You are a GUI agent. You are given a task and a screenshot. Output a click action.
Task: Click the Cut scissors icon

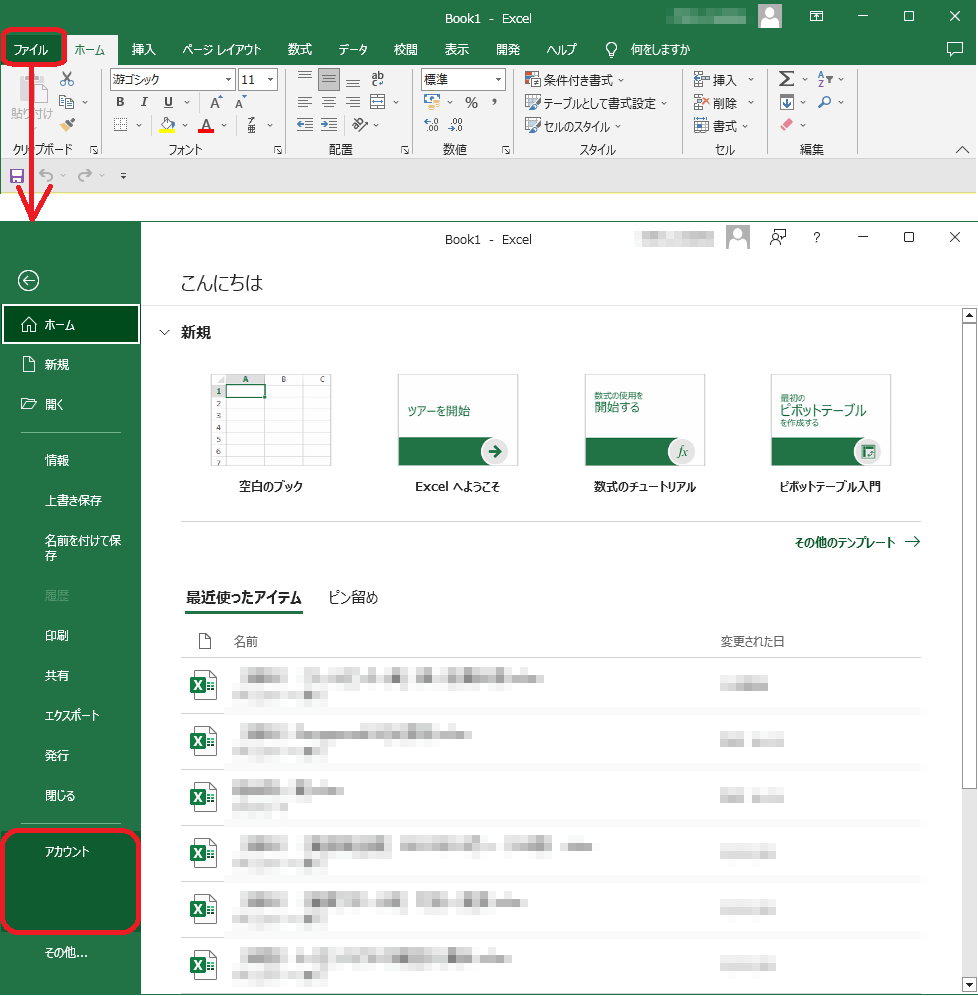pos(67,79)
